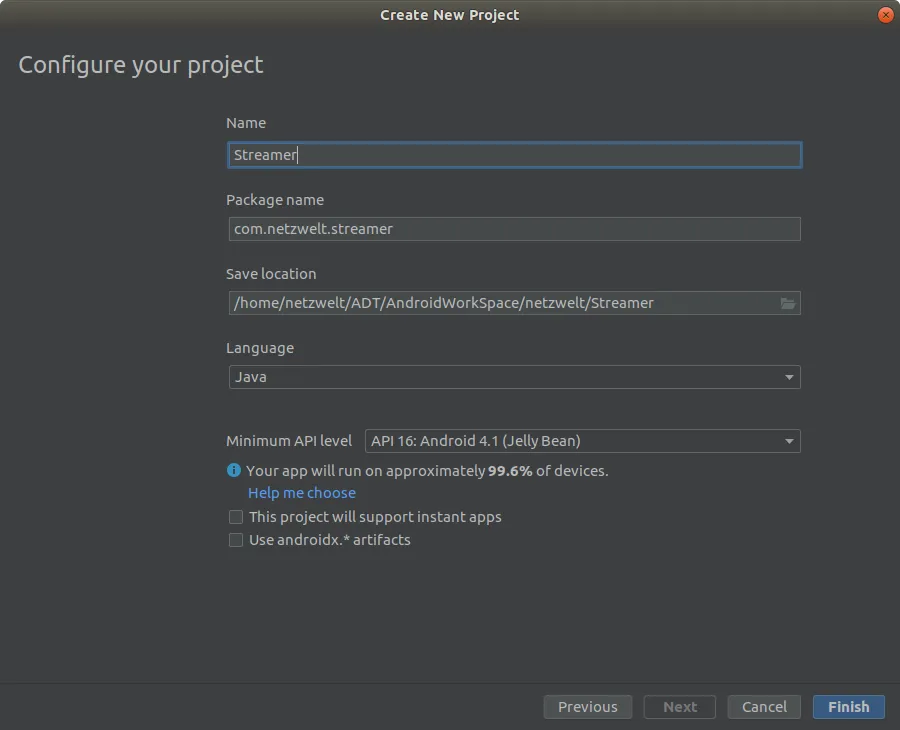Close the Create New Project dialog
The width and height of the screenshot is (900, 730).
(885, 15)
